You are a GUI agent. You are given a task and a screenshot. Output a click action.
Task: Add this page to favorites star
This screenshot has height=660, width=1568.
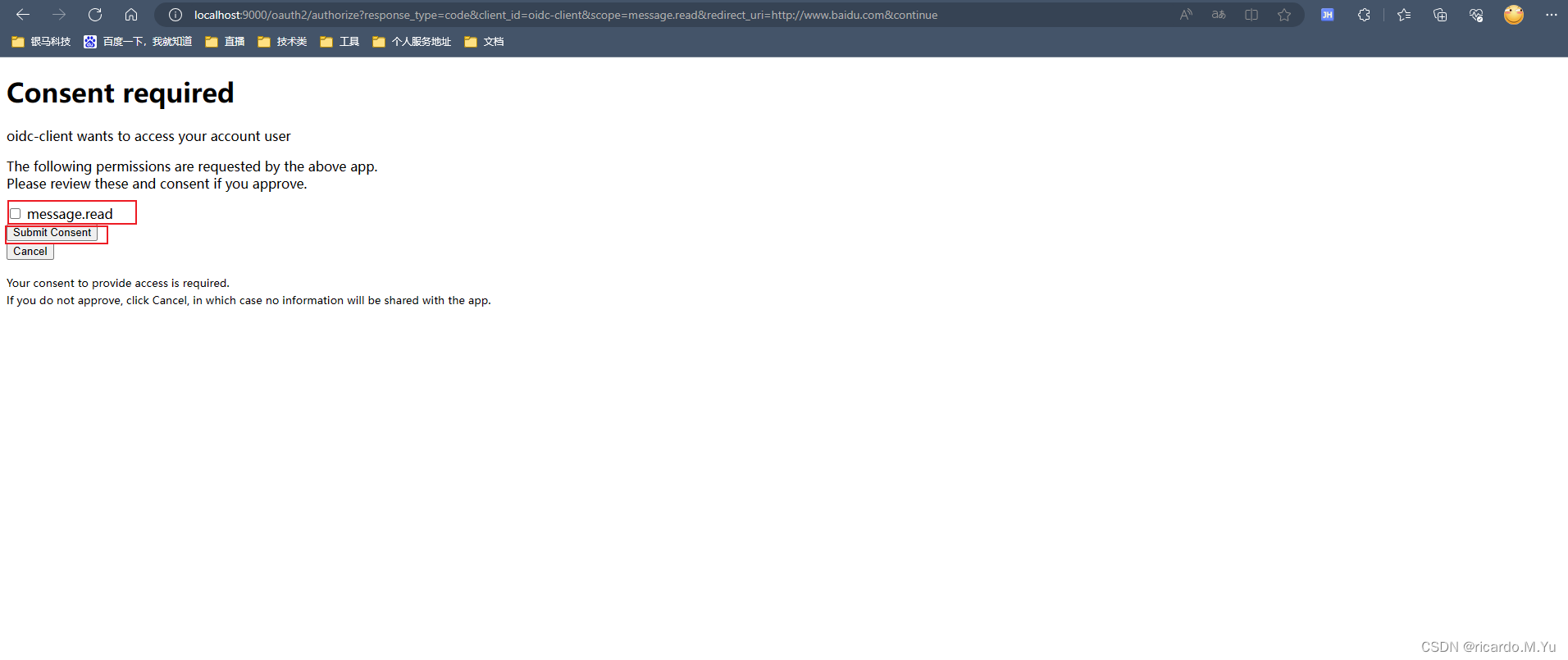[x=1284, y=15]
